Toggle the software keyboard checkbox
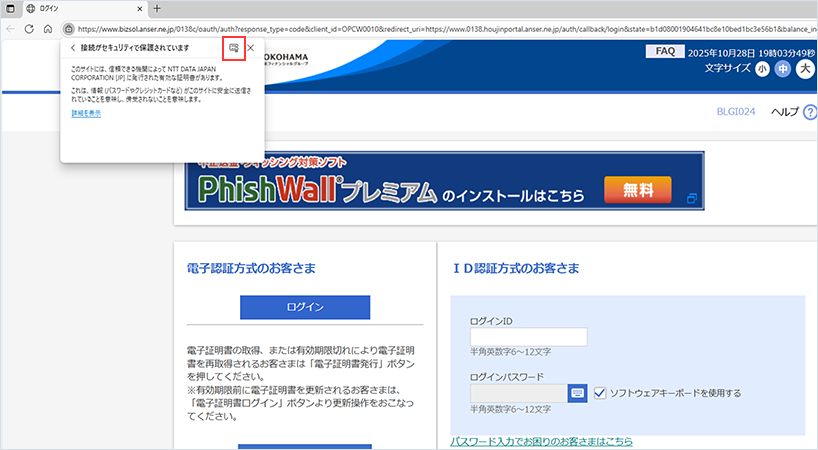 (x=600, y=393)
